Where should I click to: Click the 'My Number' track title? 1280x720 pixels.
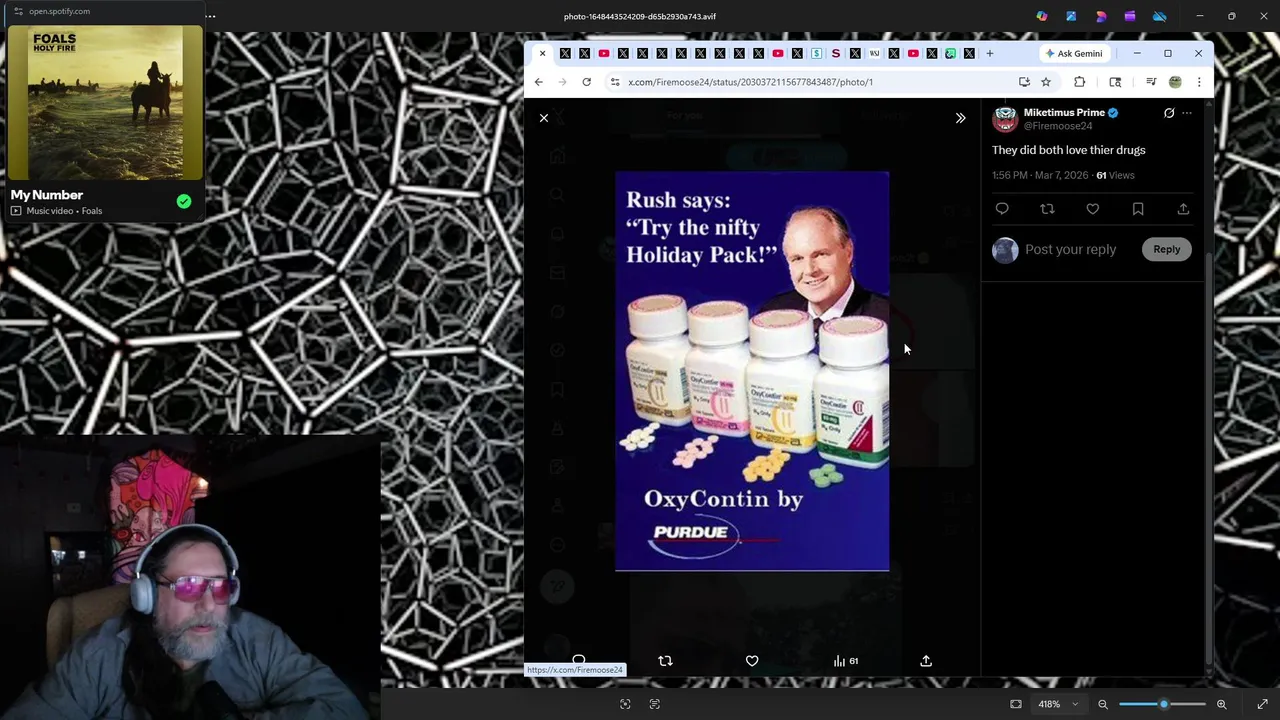point(47,195)
